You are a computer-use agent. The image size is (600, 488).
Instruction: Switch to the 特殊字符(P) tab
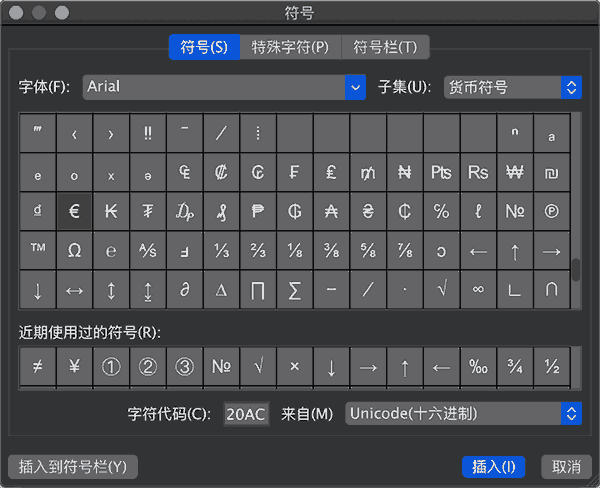click(x=290, y=47)
